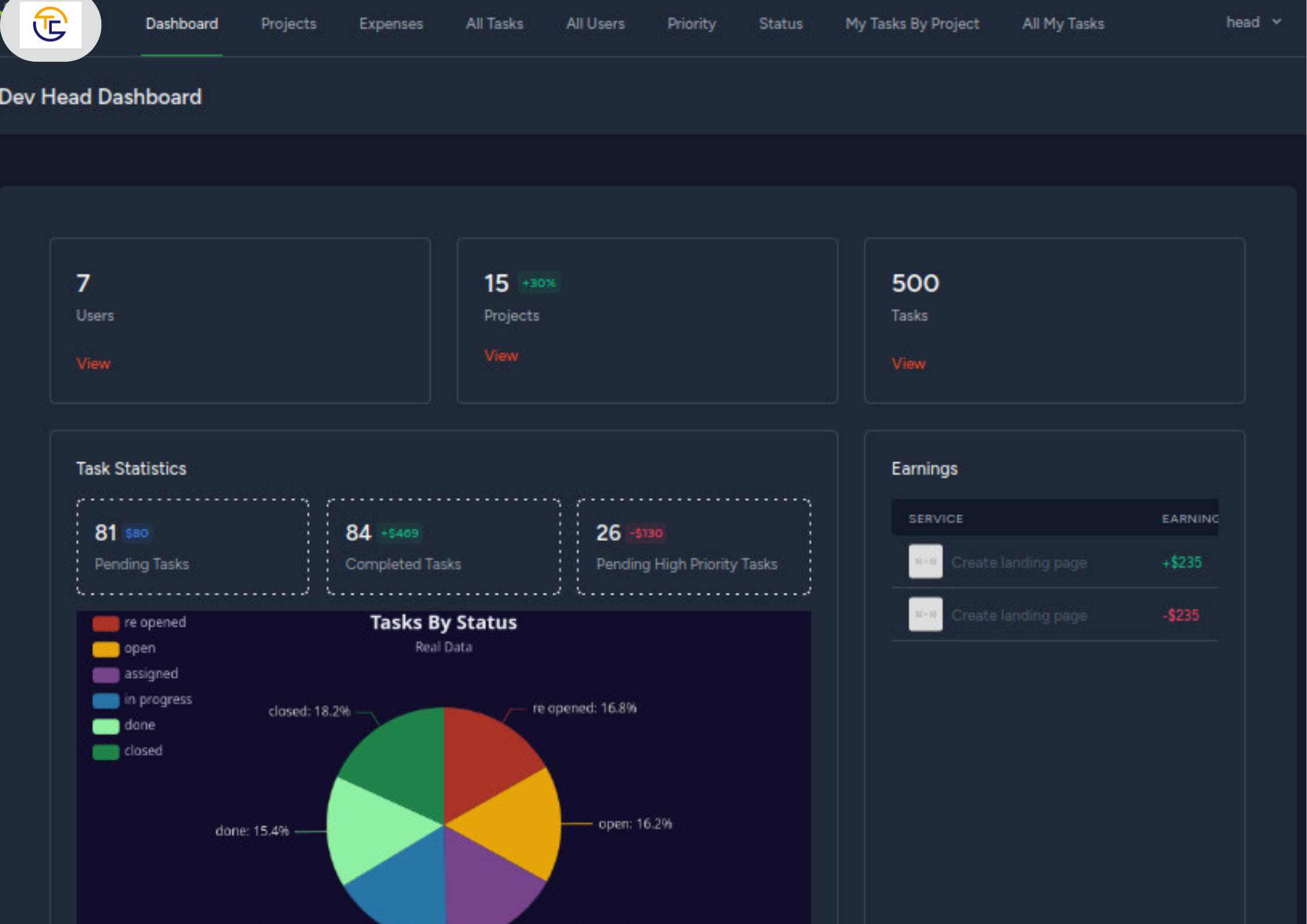The height and width of the screenshot is (924, 1307).
Task: Click the TG logo icon
Action: [51, 24]
